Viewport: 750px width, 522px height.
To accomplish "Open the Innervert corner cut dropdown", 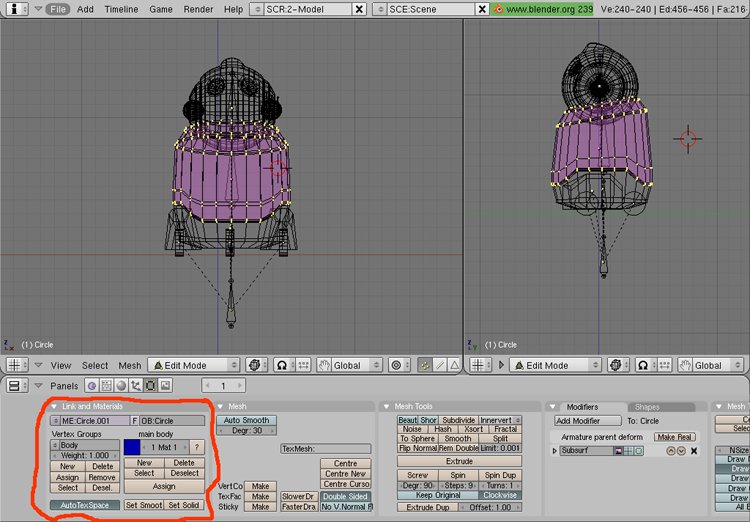I will click(500, 420).
